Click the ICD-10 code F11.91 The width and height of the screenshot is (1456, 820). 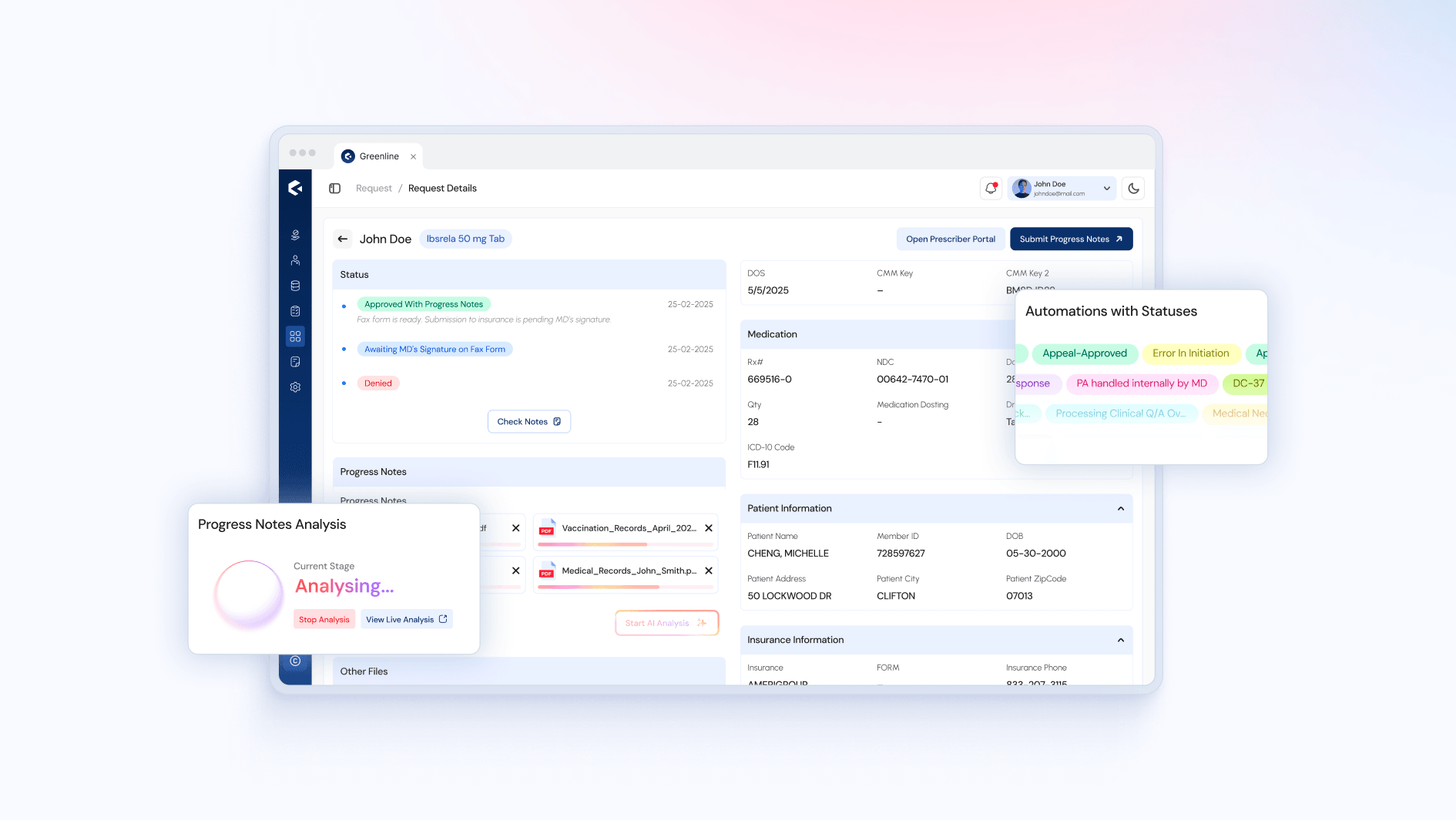click(758, 464)
